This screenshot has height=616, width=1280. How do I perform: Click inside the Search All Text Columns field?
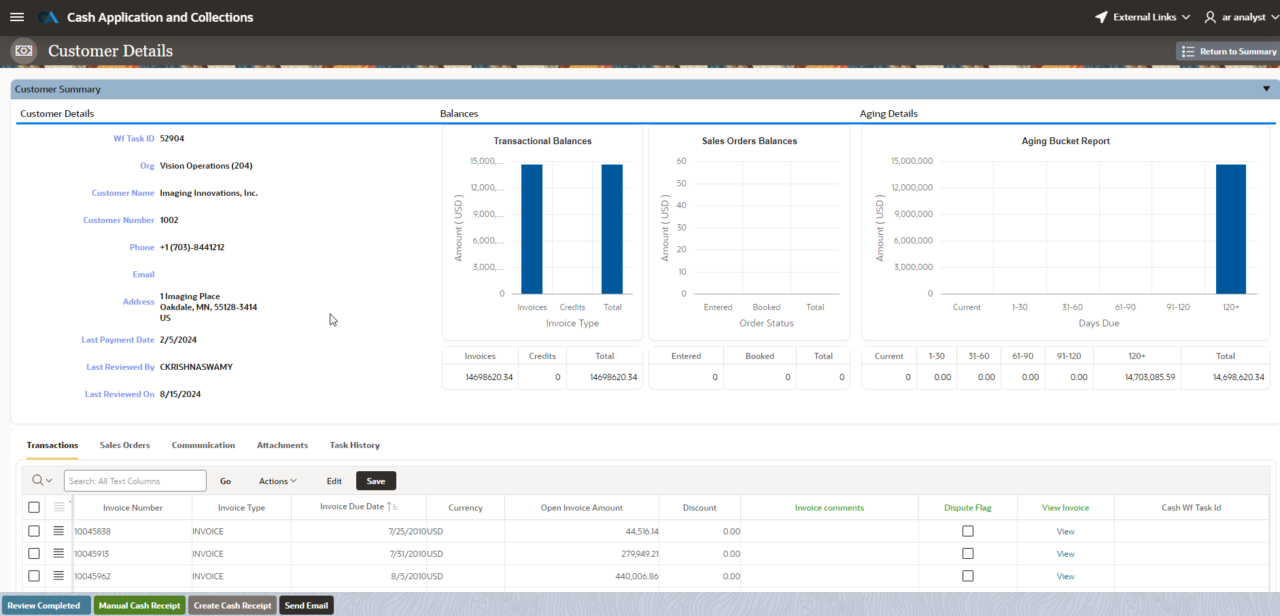click(135, 480)
